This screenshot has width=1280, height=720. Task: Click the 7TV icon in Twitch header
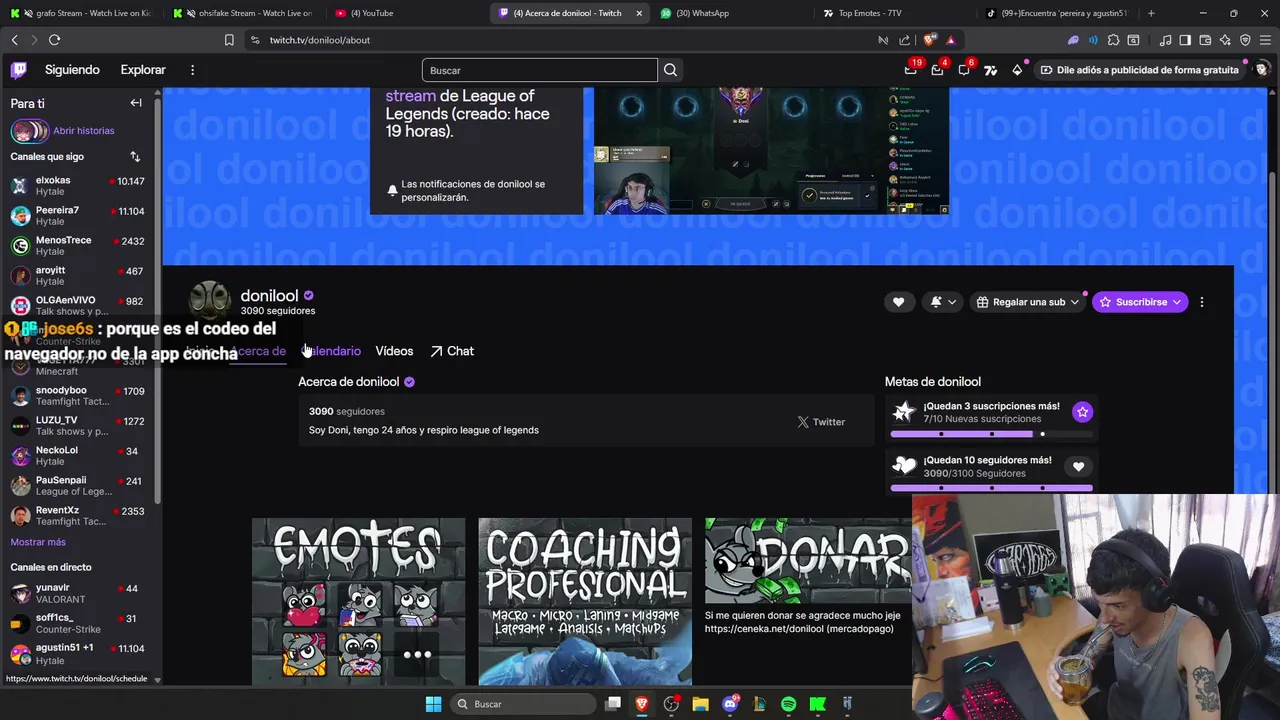tap(990, 70)
